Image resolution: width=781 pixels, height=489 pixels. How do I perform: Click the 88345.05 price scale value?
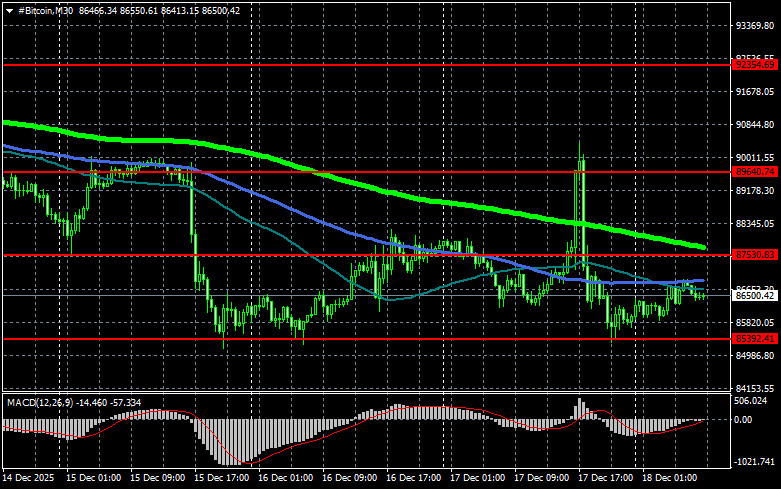(755, 224)
